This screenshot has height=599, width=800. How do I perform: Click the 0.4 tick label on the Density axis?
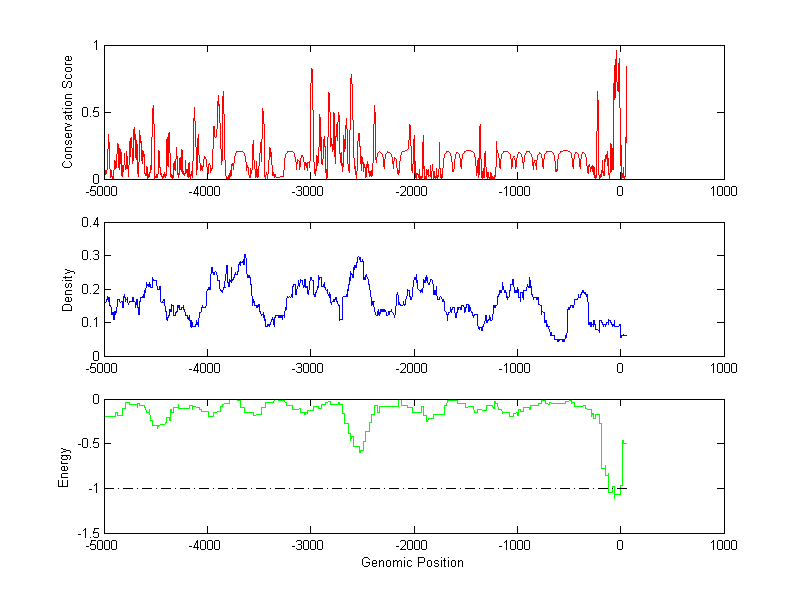coord(88,223)
